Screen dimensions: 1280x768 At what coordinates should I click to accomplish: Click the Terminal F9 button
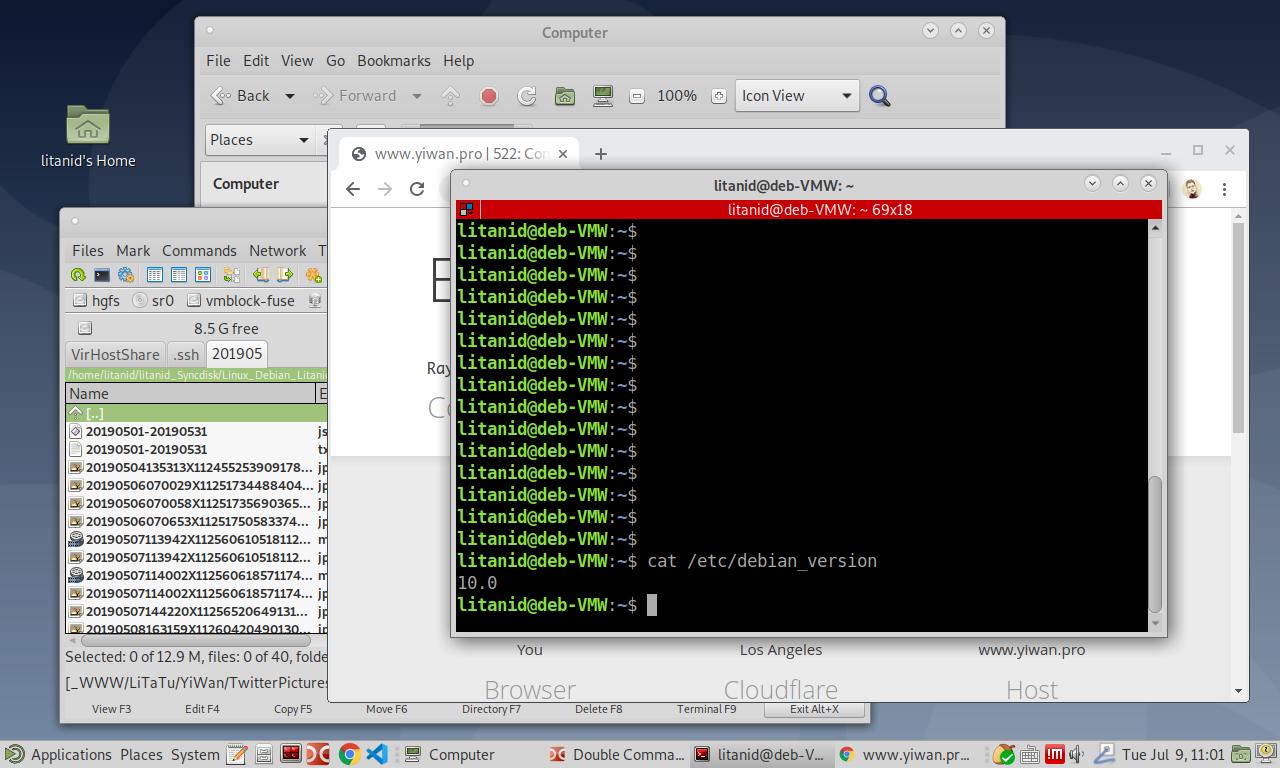706,709
